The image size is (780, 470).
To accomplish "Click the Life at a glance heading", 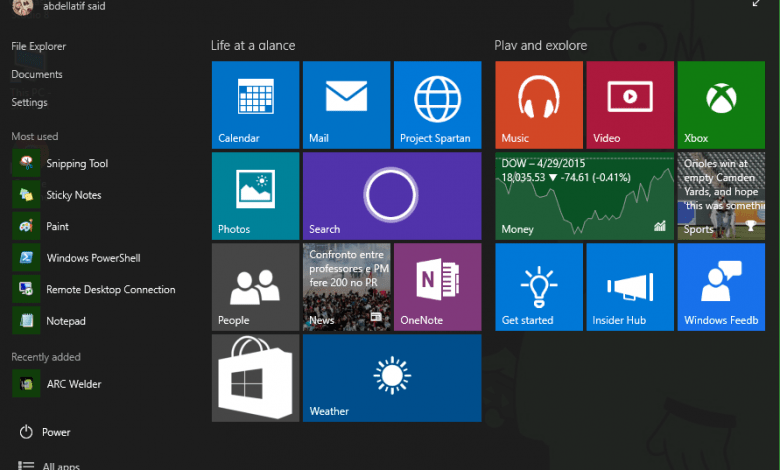I will tap(253, 46).
